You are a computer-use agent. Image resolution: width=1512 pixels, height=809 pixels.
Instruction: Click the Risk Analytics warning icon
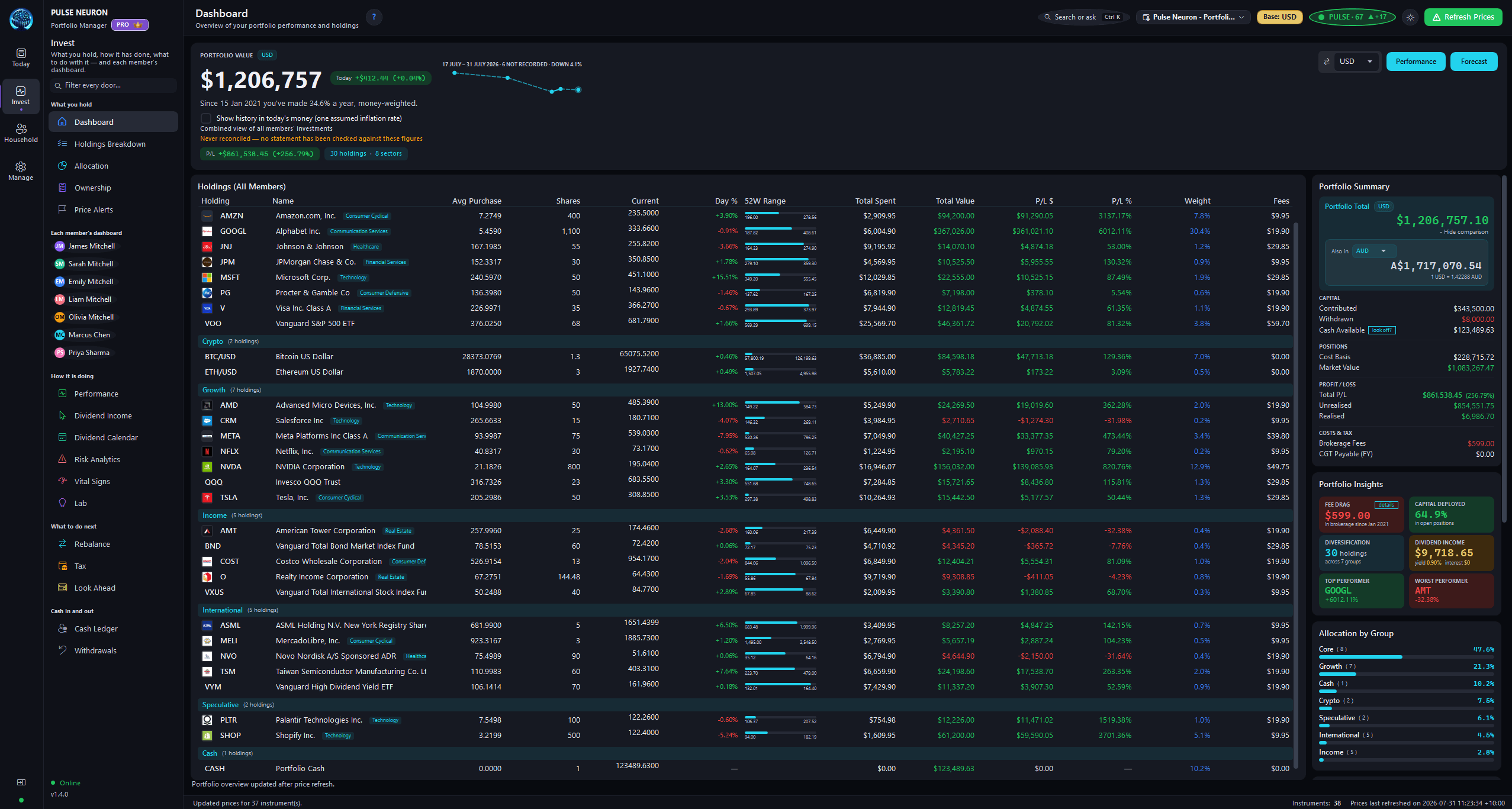(x=62, y=459)
